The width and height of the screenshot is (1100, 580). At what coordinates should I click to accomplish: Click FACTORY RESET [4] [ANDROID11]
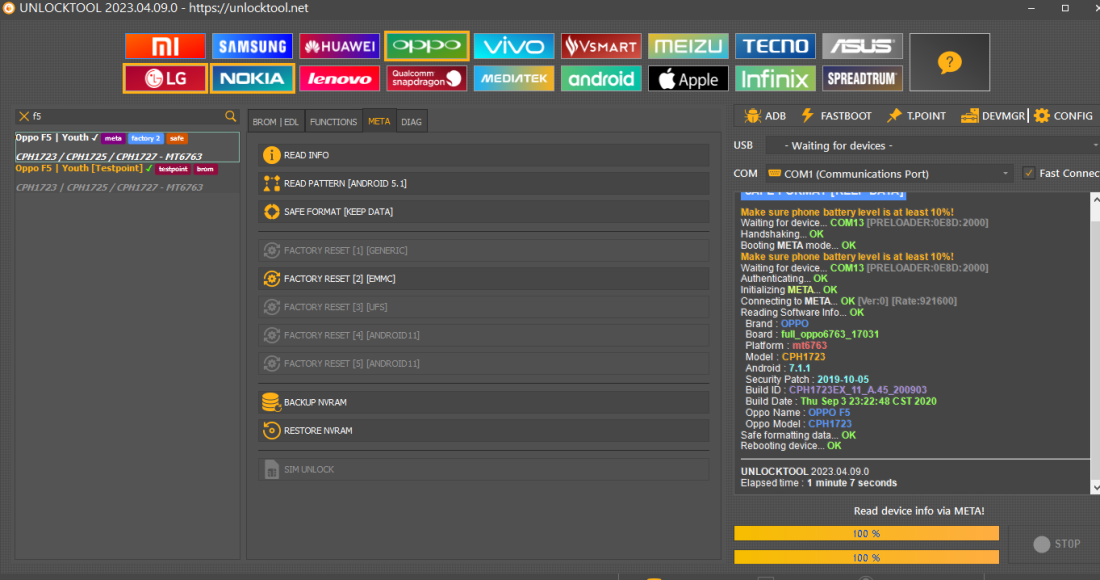coord(484,335)
